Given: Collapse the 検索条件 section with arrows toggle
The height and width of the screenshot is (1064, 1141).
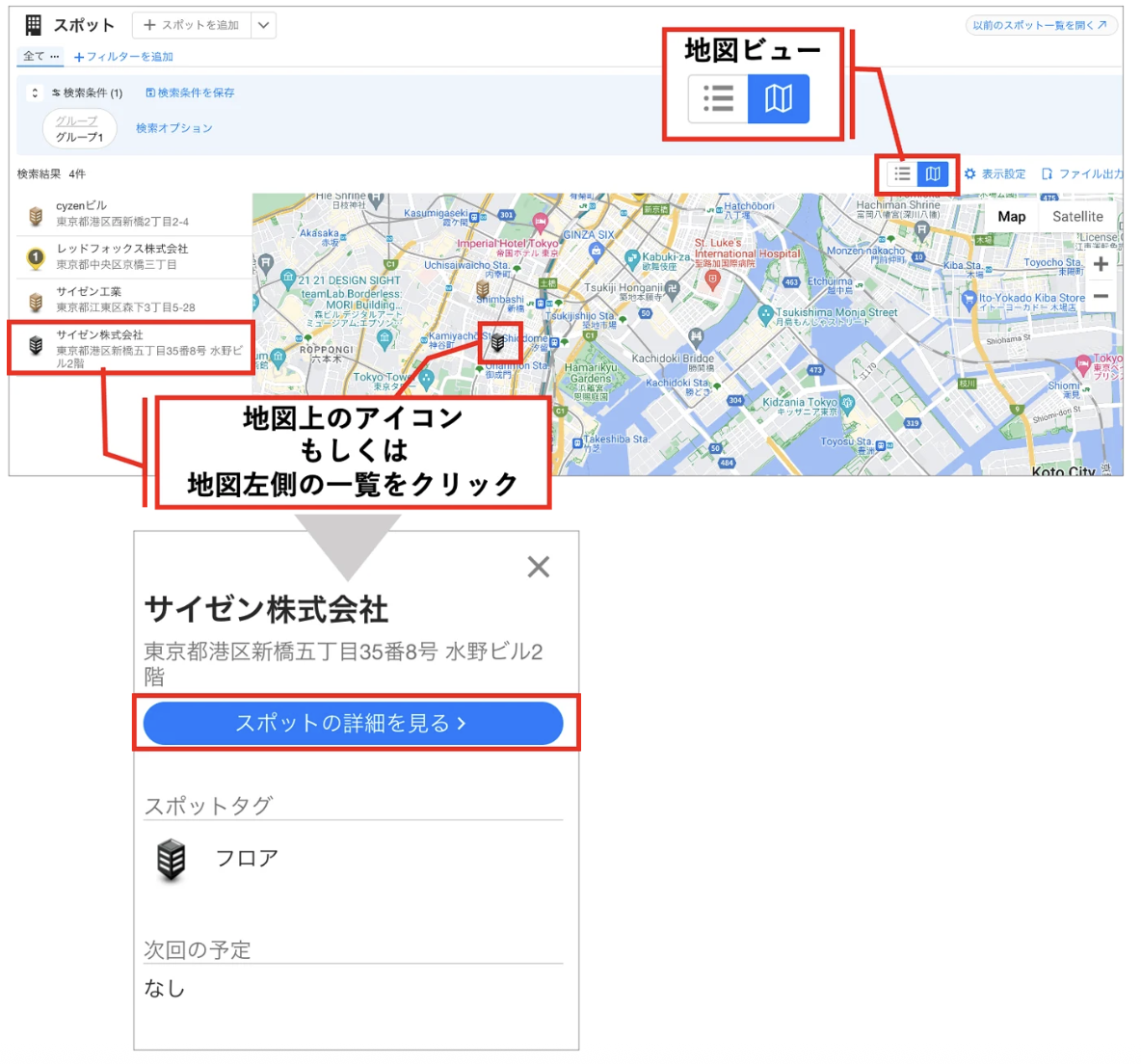Looking at the screenshot, I should point(34,93).
